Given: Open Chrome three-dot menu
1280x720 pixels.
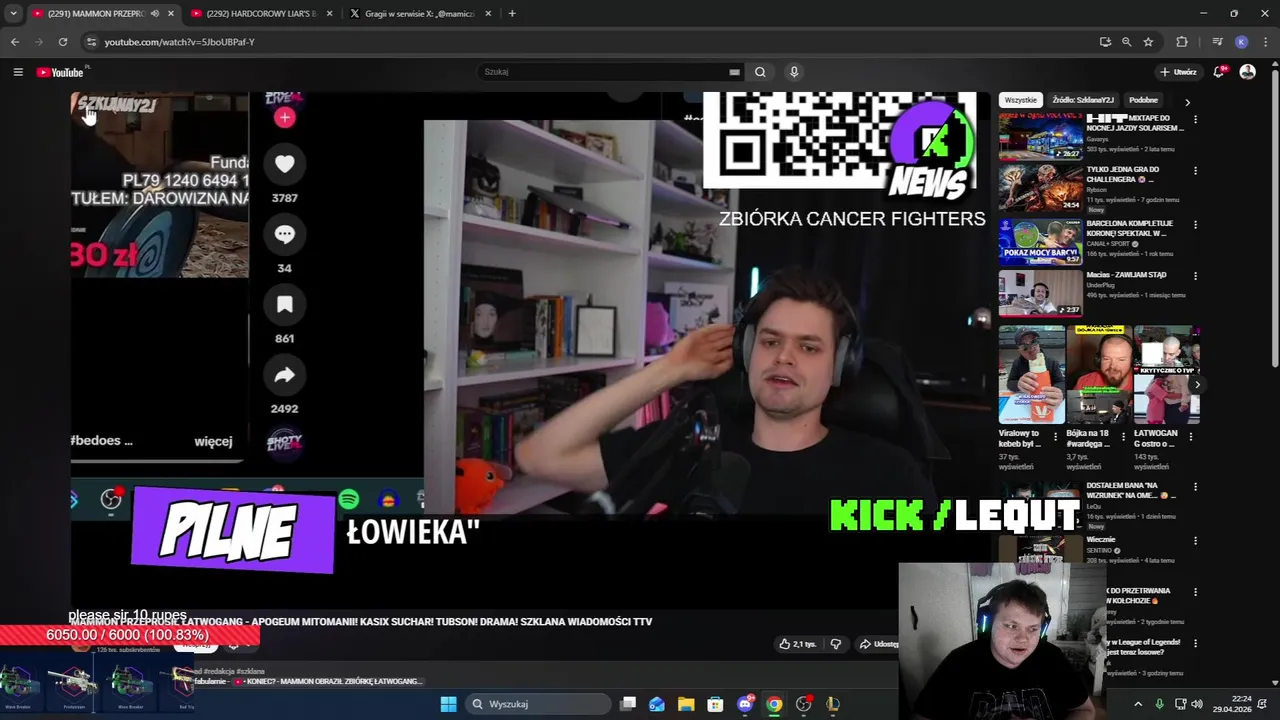Looking at the screenshot, I should coord(1266,42).
